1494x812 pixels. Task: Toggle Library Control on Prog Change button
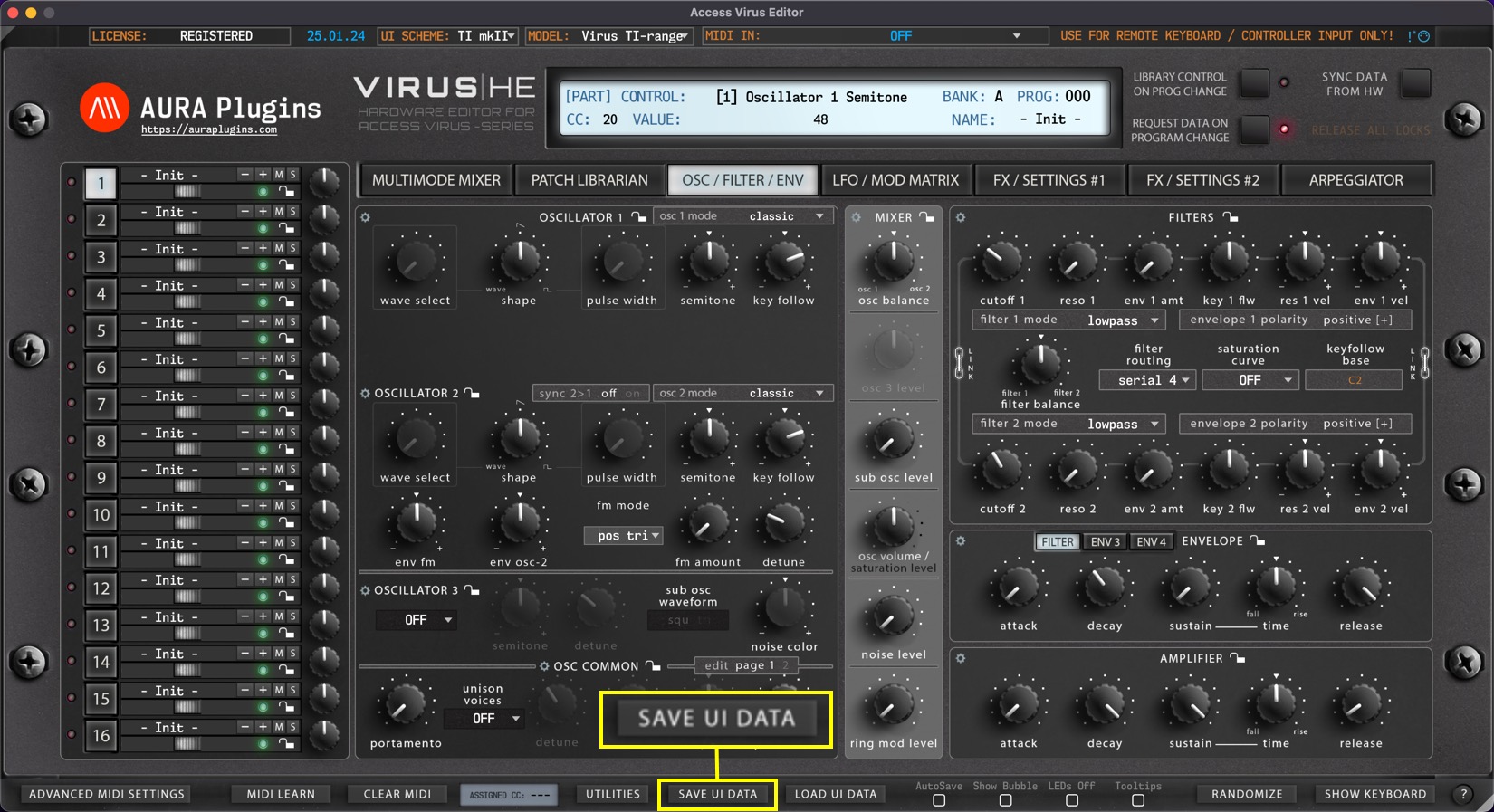[x=1254, y=83]
